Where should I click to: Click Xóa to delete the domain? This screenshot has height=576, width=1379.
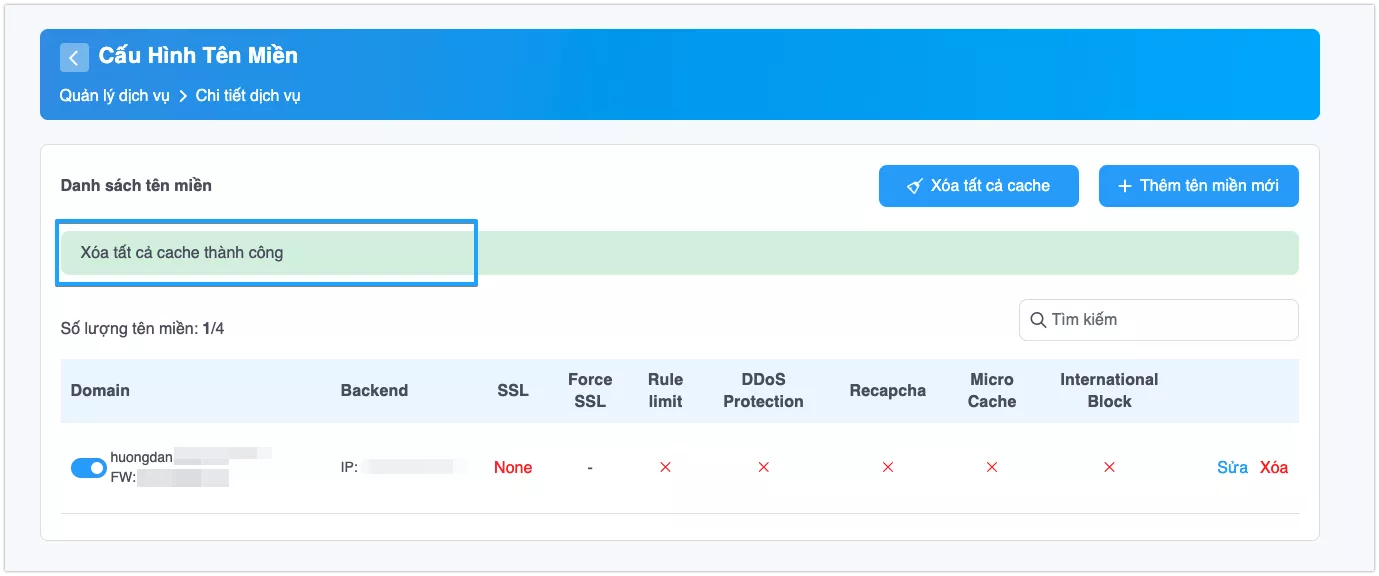[x=1274, y=467]
